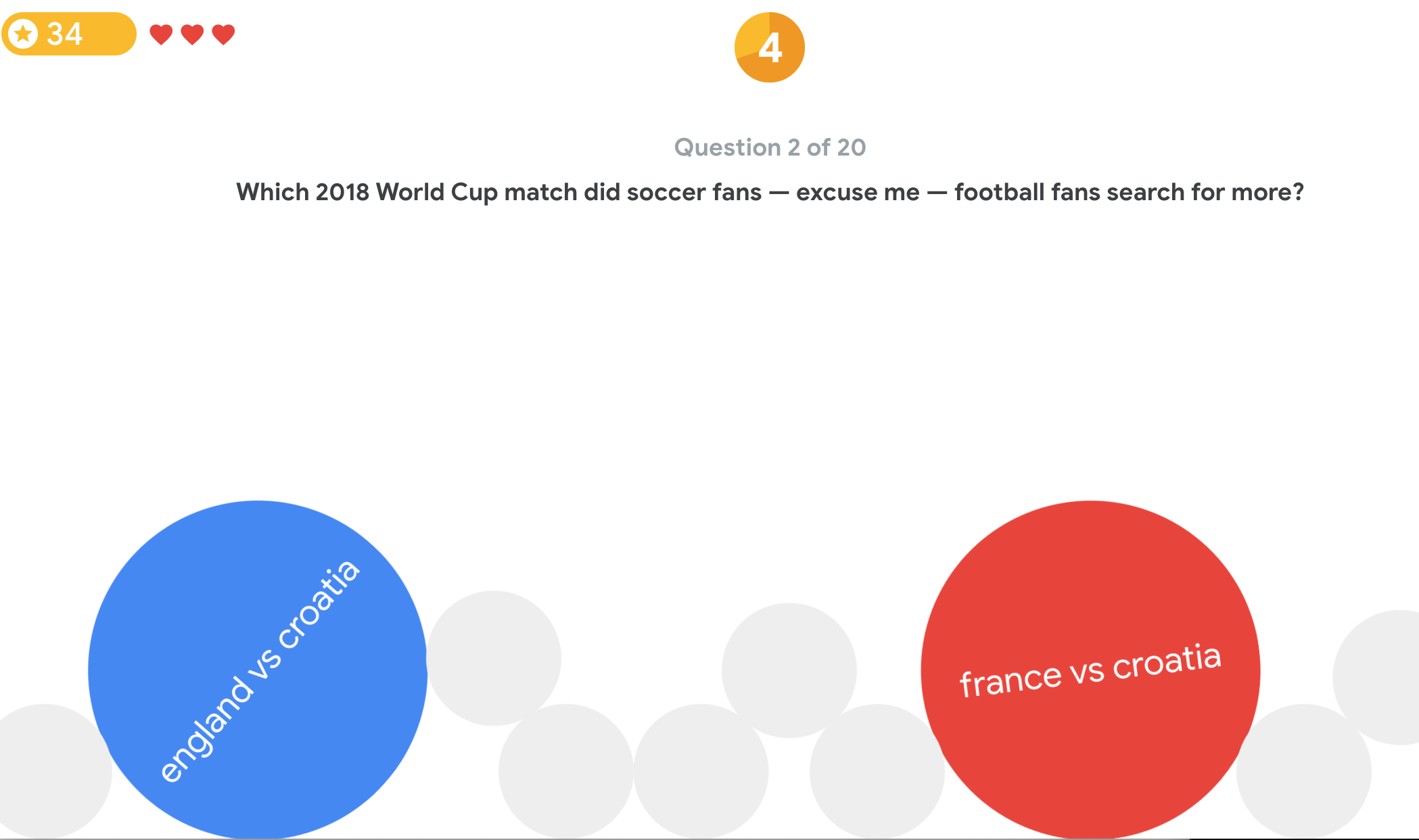Click the gray bubble beside the blue bubble

pos(494,658)
